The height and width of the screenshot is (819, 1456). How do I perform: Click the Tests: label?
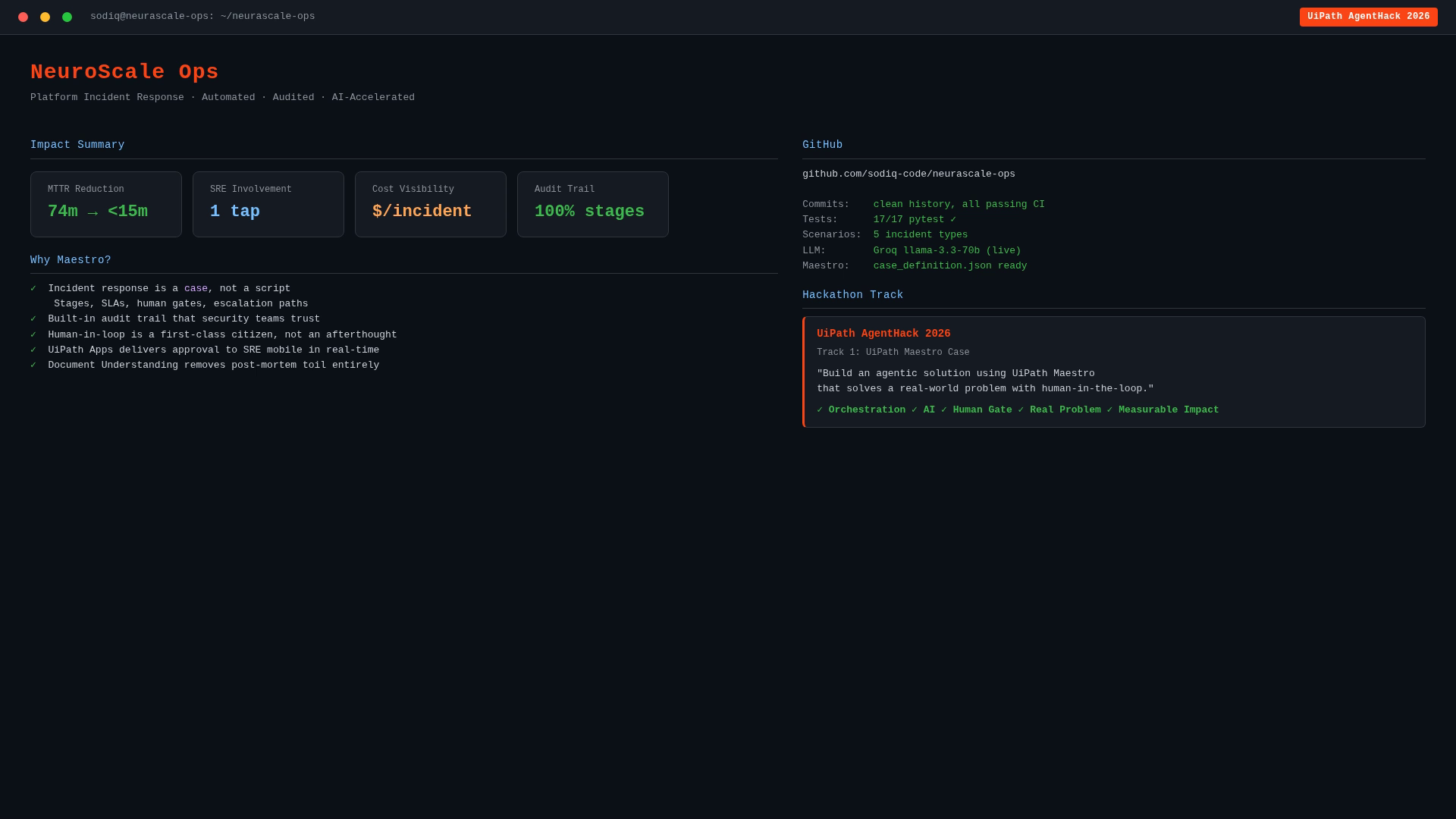point(820,220)
